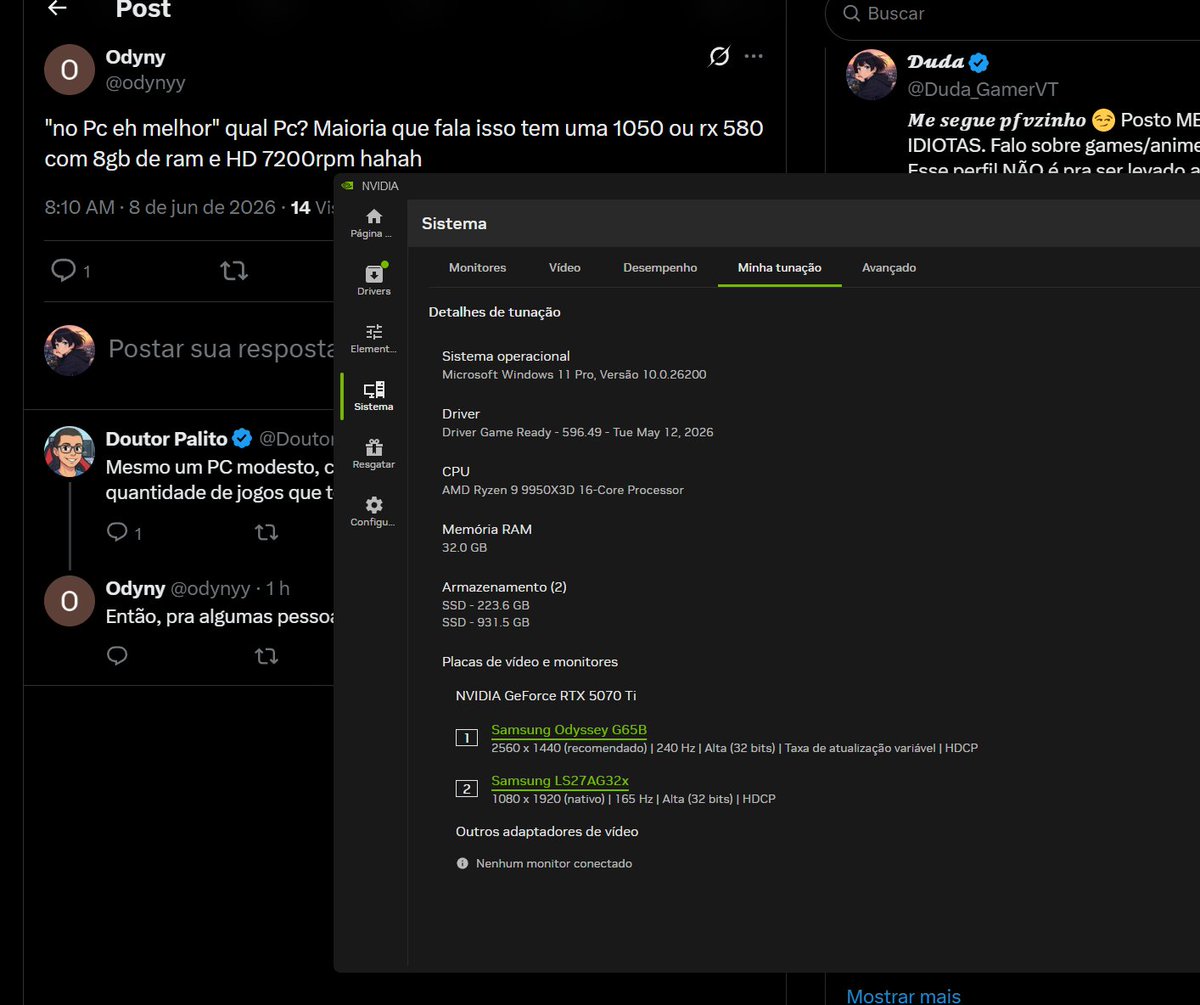Open Odyny's avatar on the main post
The height and width of the screenshot is (1005, 1200).
[x=70, y=70]
